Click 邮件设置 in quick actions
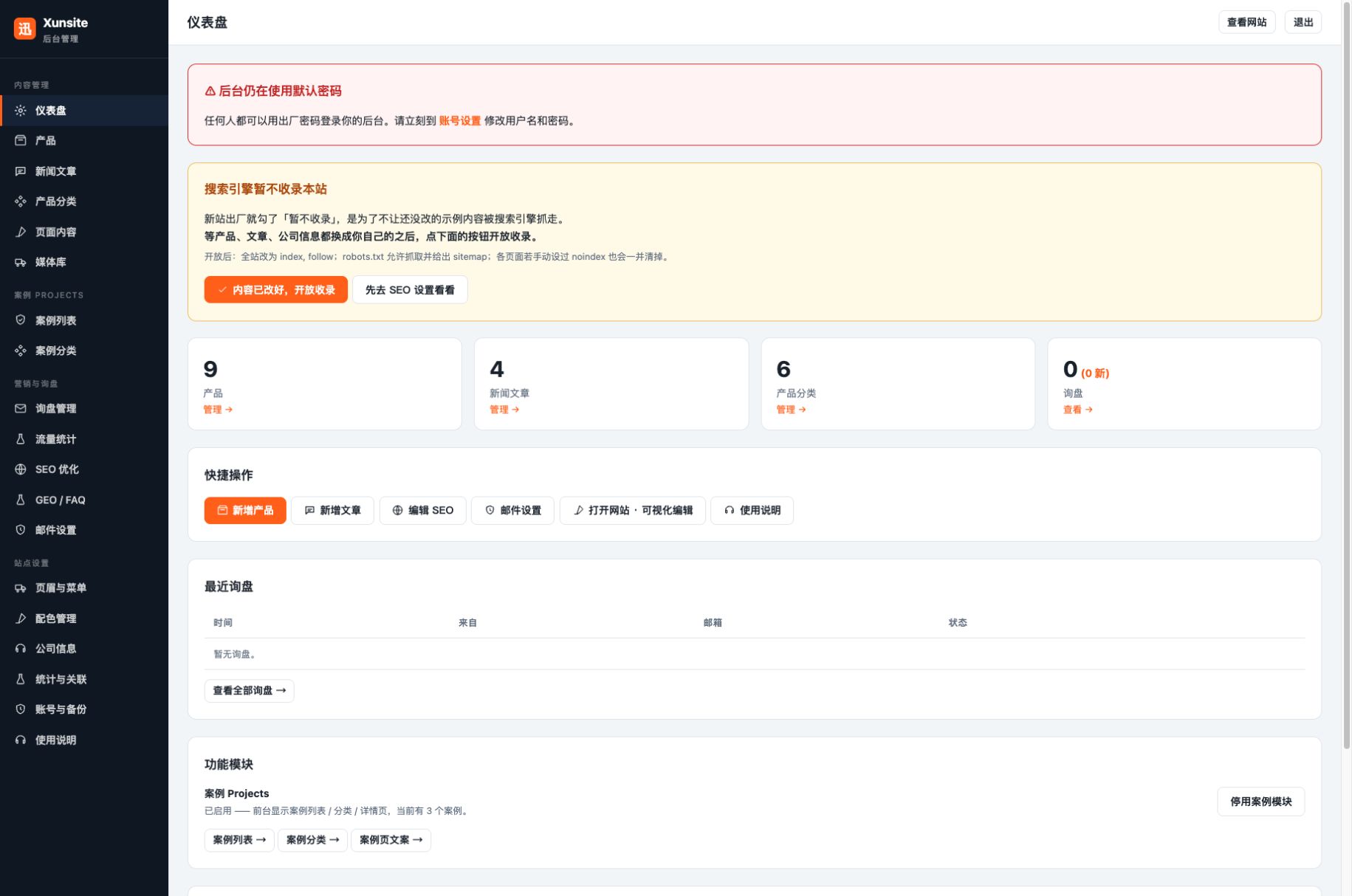The width and height of the screenshot is (1352, 896). pyautogui.click(x=513, y=511)
